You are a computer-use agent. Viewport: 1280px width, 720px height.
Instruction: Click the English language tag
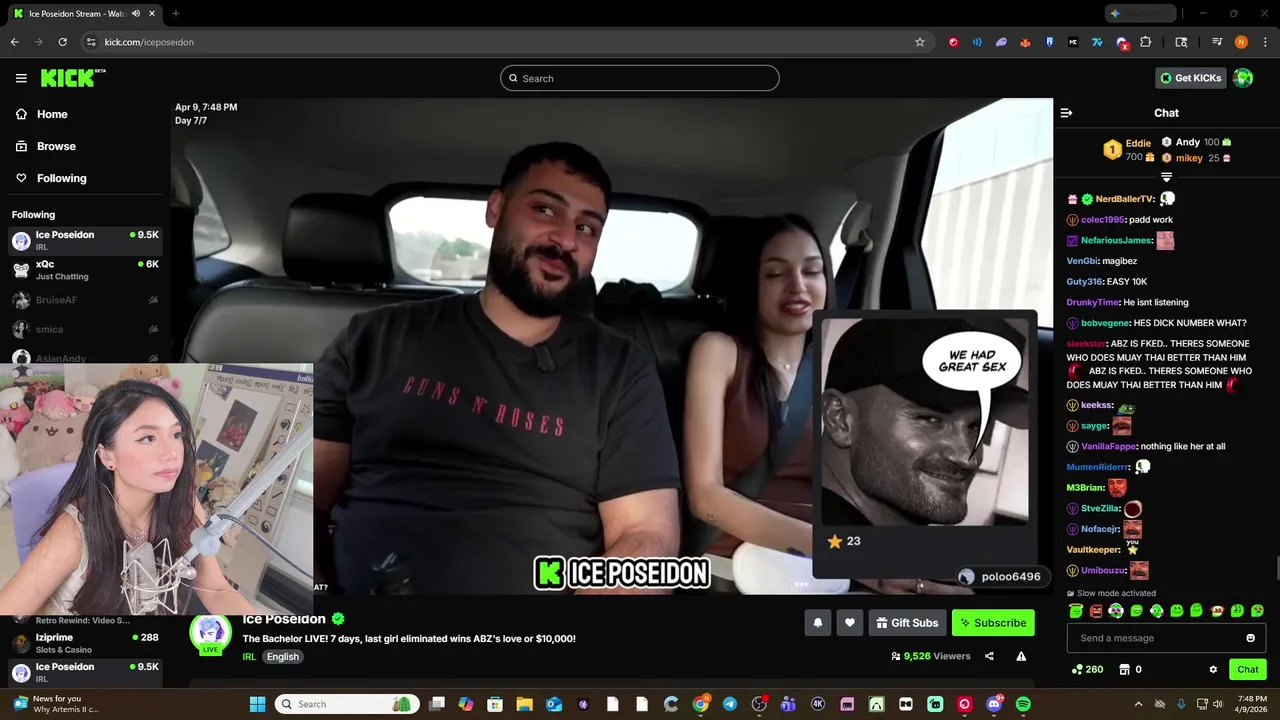tap(282, 657)
